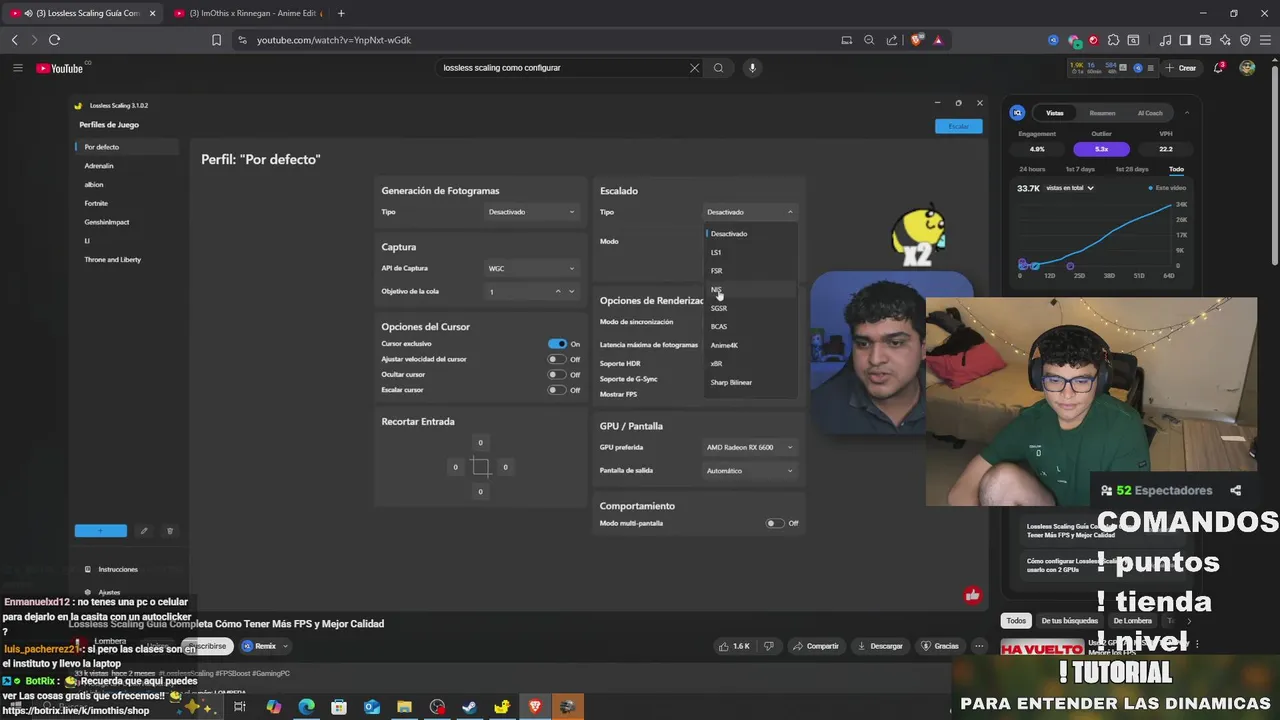Select LS1 in the scaling type list

(x=751, y=252)
